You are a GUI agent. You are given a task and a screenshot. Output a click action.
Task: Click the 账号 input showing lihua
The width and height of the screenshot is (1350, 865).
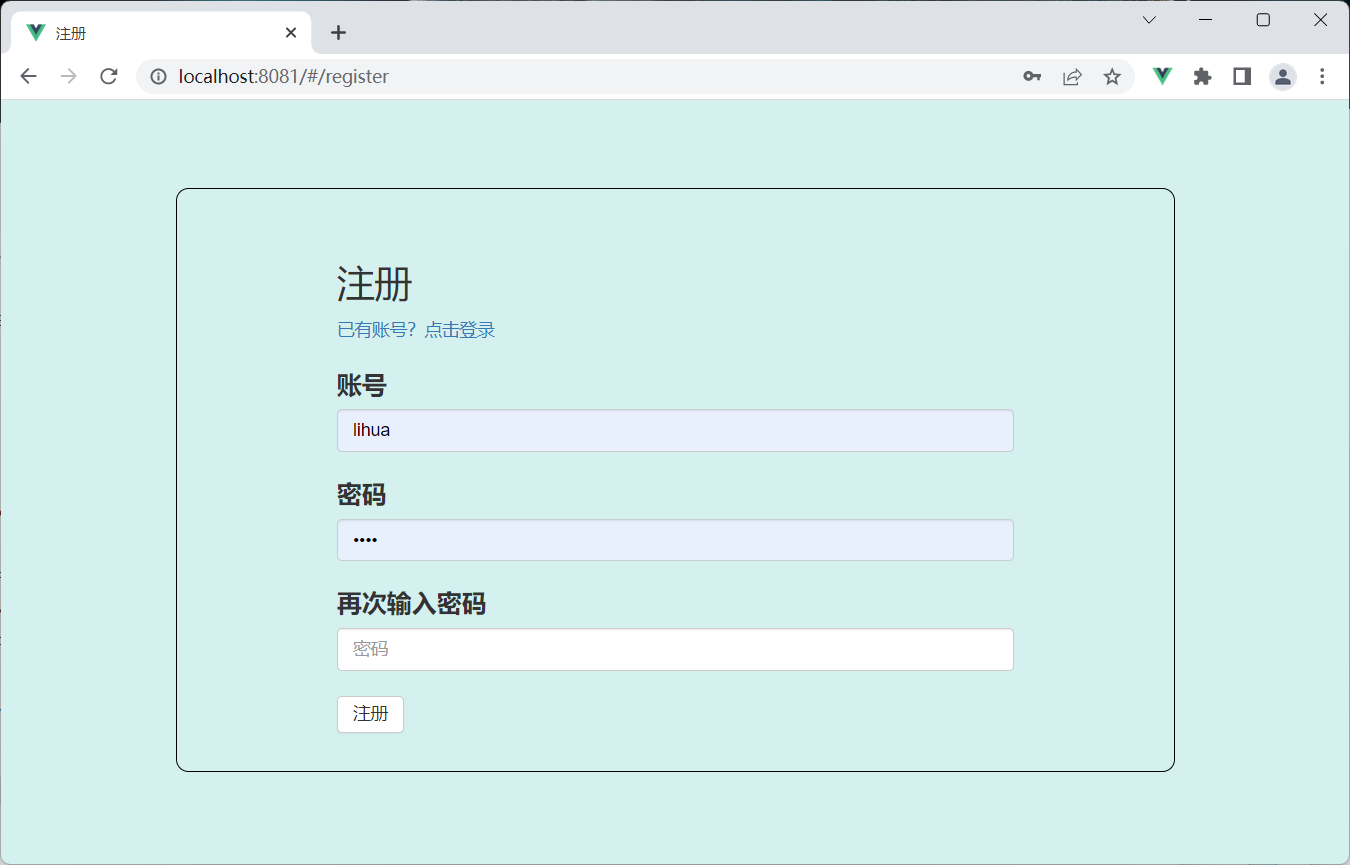click(675, 430)
